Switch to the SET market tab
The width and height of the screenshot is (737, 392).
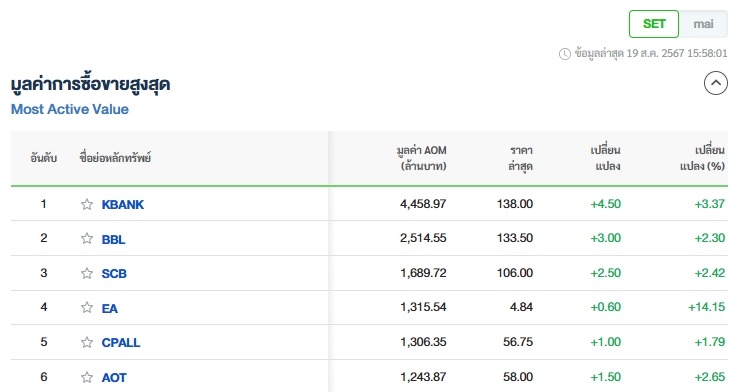tap(654, 24)
